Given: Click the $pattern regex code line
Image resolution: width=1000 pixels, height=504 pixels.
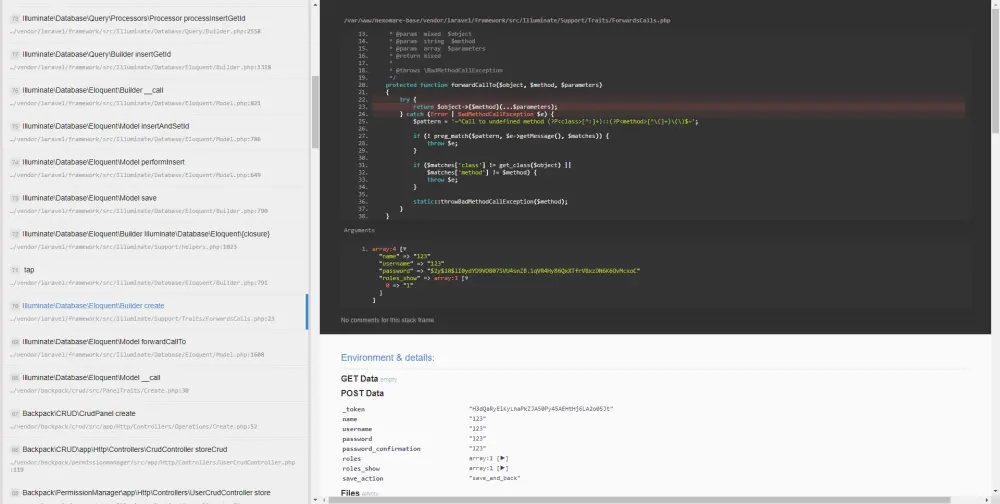Looking at the screenshot, I should [x=555, y=121].
